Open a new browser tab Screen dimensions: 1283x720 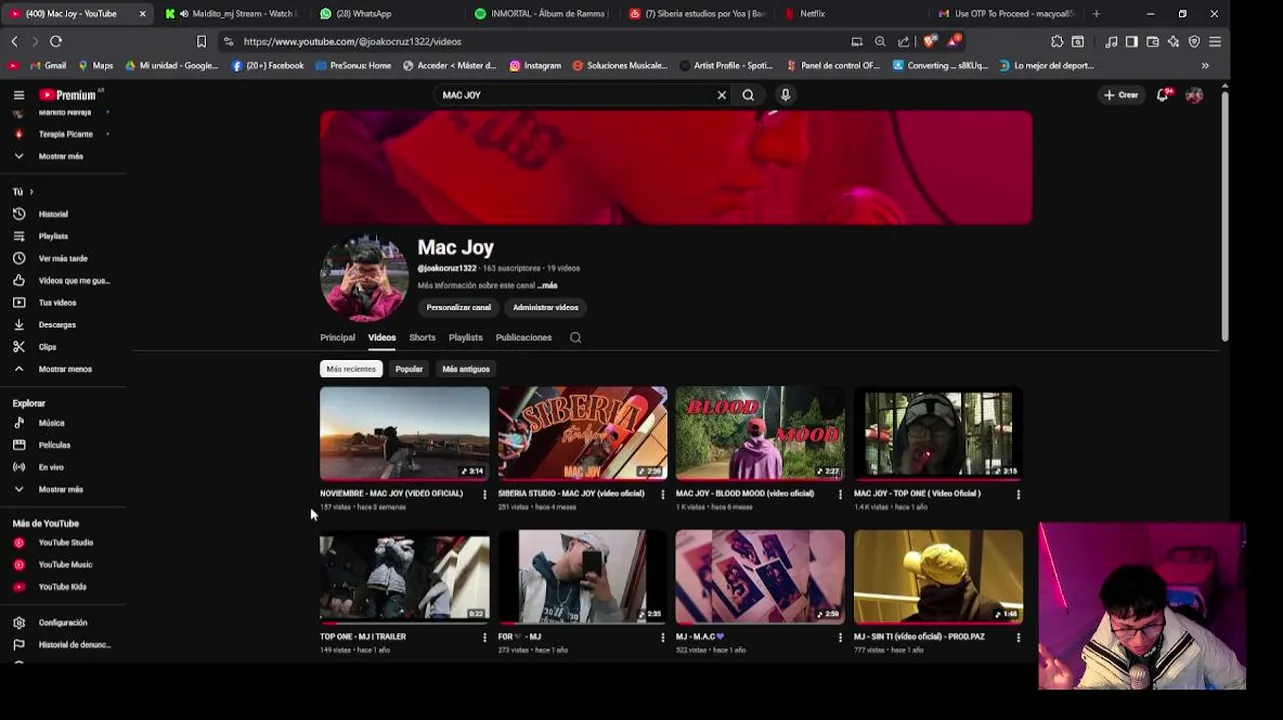(1096, 14)
